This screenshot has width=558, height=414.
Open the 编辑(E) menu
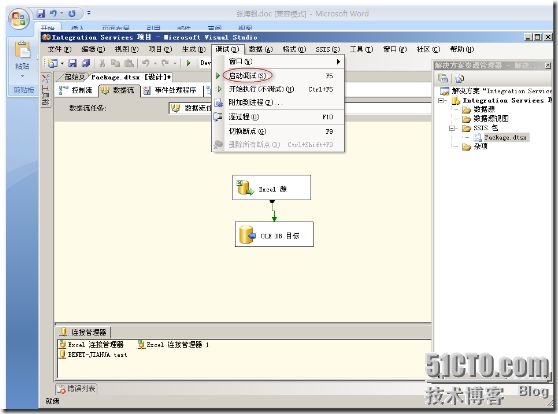pyautogui.click(x=93, y=49)
